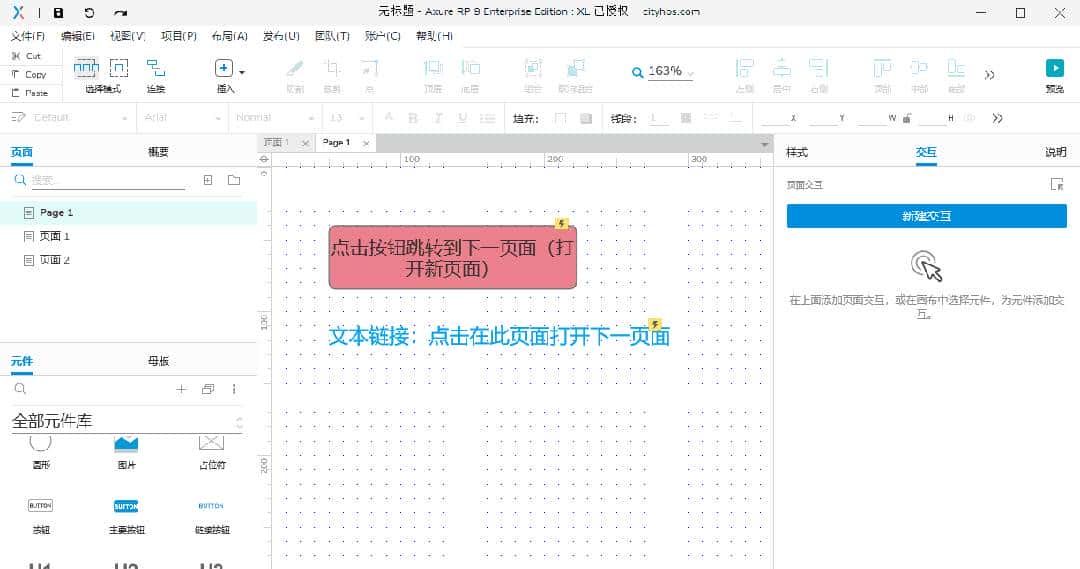Image resolution: width=1080 pixels, height=569 pixels.
Task: Switch to the 说明 notes tab
Action: coord(1055,152)
